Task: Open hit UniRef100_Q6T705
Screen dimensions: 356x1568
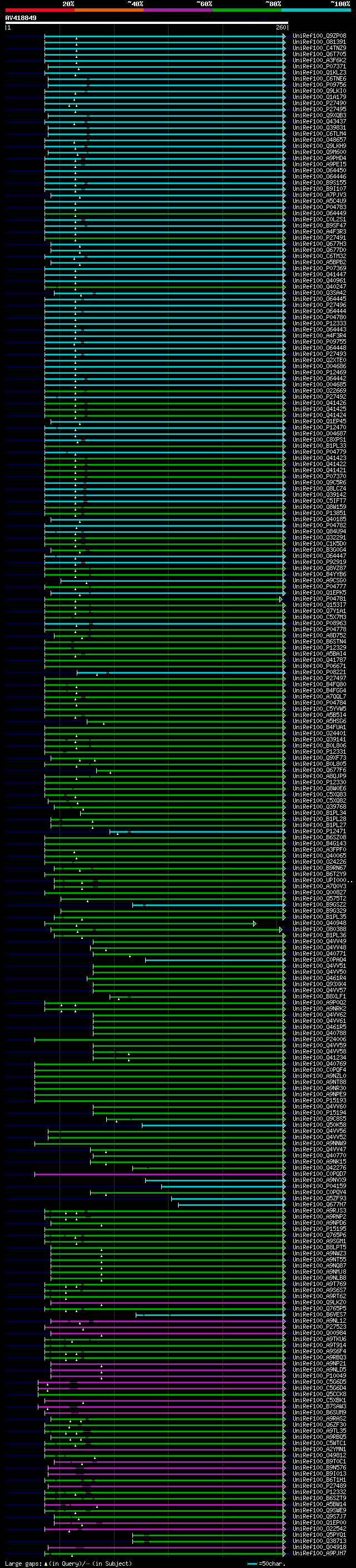Action: 319,54
